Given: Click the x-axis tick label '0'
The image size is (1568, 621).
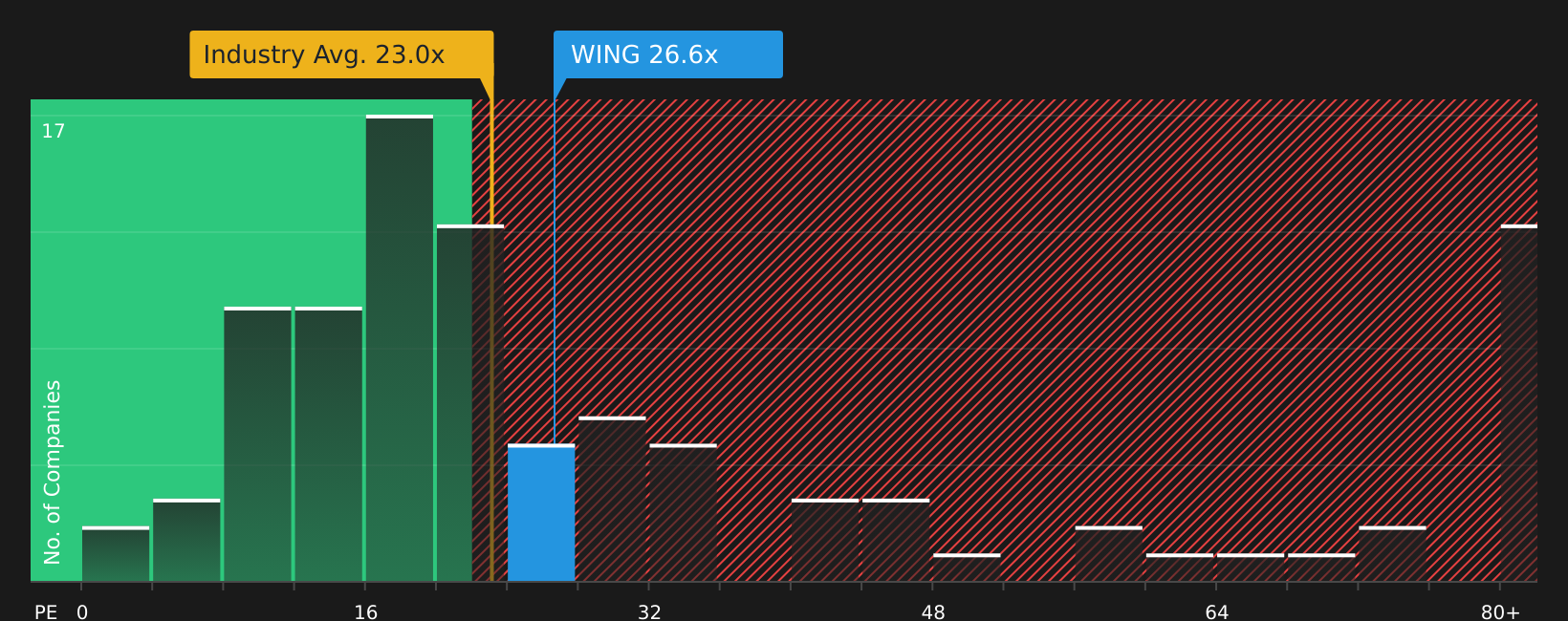Looking at the screenshot, I should pyautogui.click(x=82, y=612).
